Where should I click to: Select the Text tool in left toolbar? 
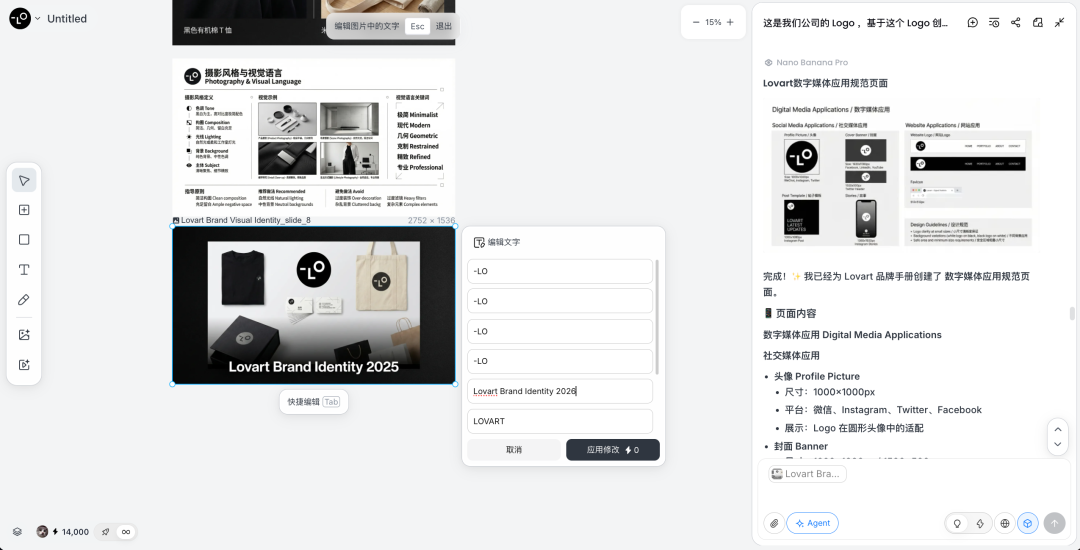pyautogui.click(x=24, y=270)
